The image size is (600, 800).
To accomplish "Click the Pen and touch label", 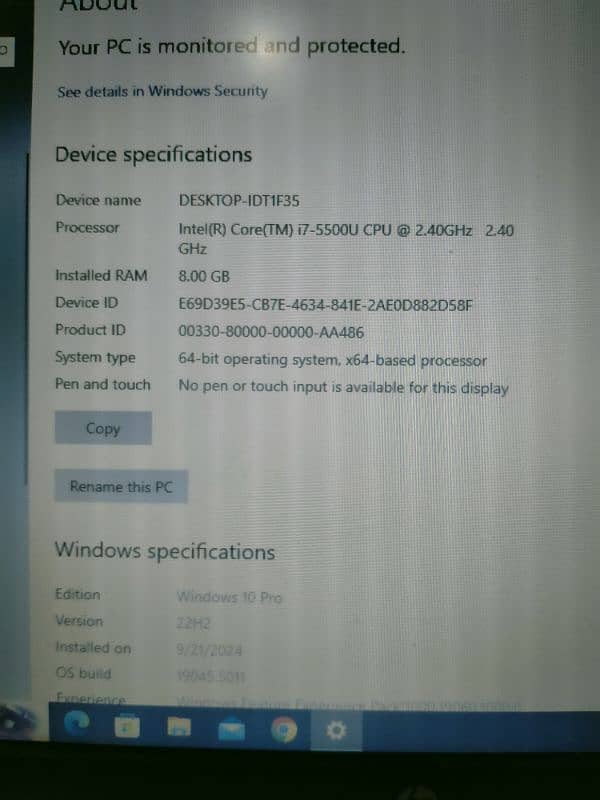I will (x=103, y=384).
